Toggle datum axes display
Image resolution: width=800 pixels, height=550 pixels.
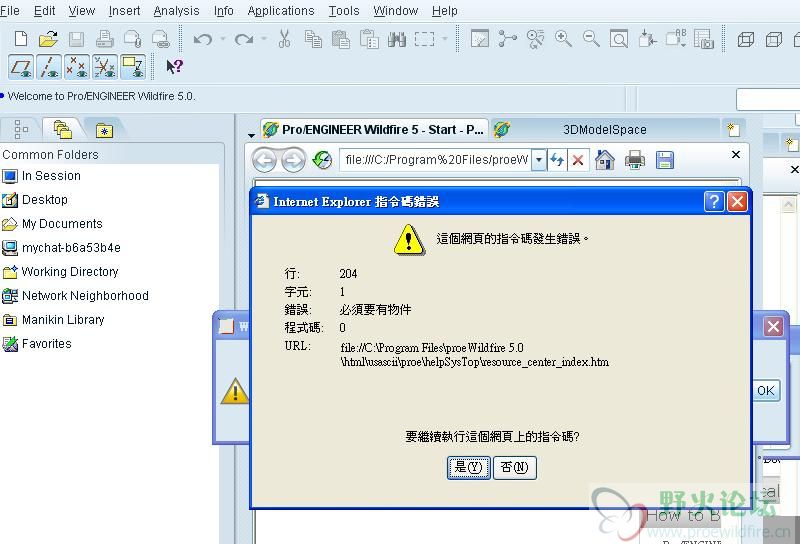coord(49,67)
